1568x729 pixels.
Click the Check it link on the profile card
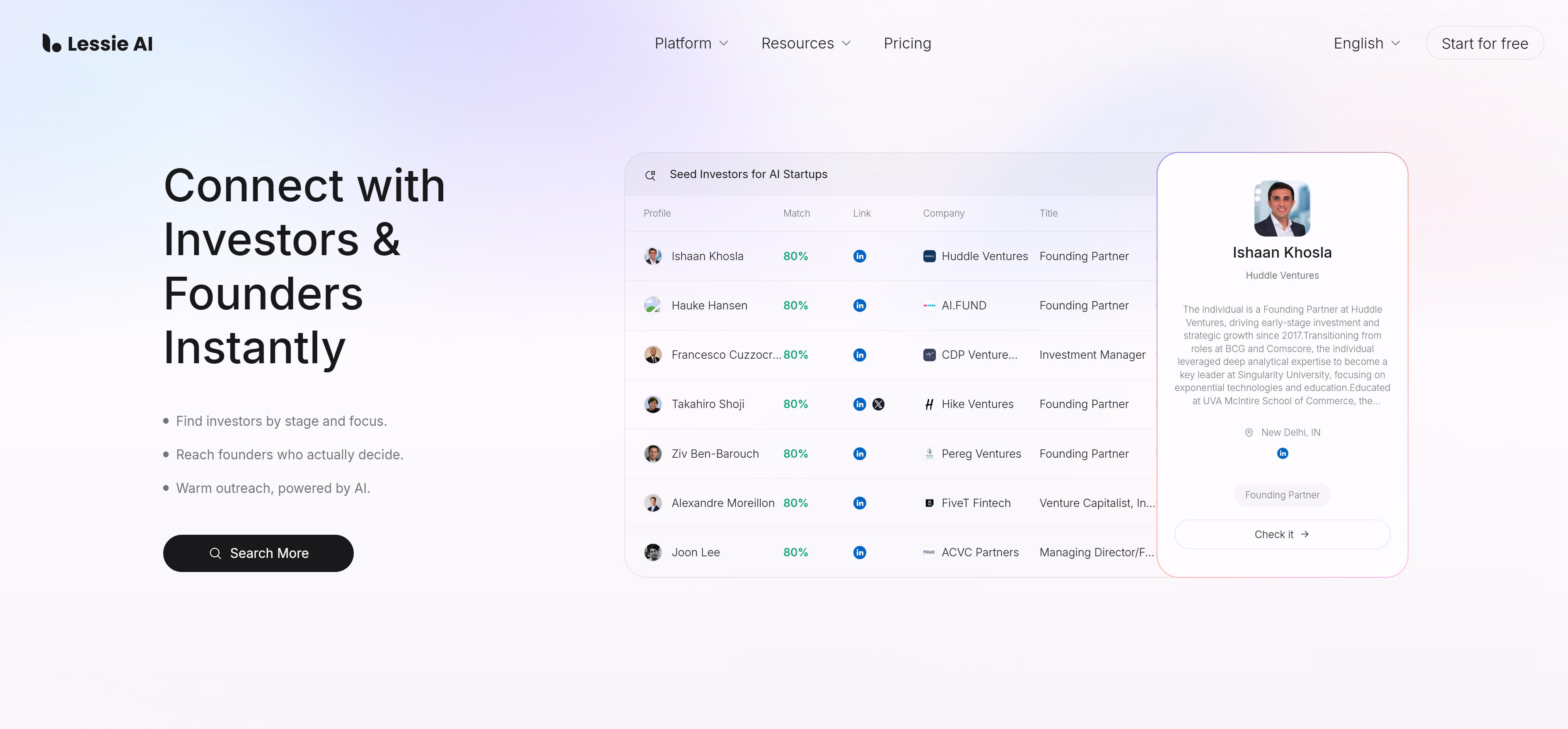(1282, 533)
